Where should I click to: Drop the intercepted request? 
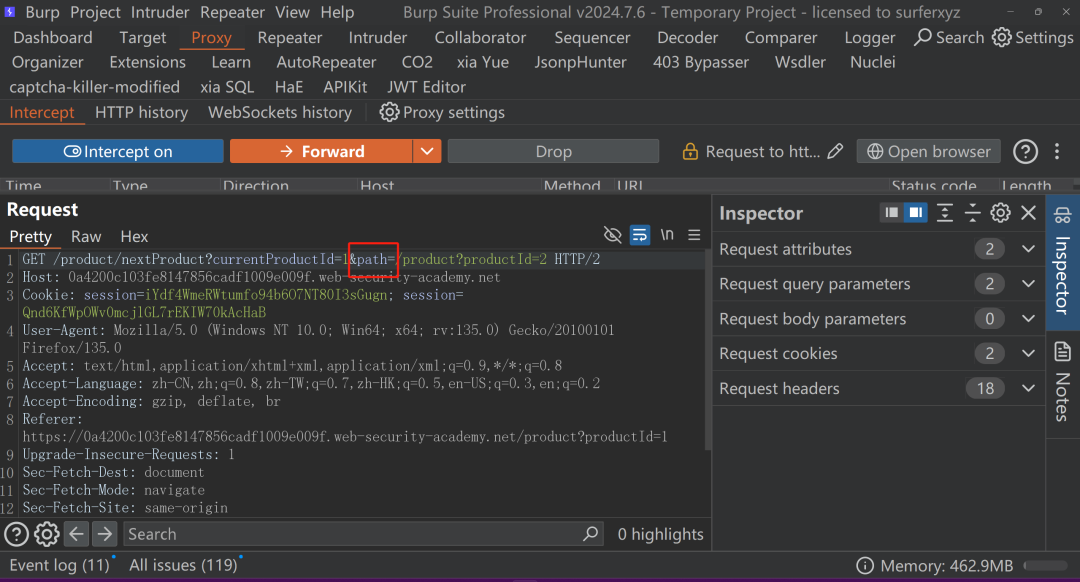click(x=553, y=152)
